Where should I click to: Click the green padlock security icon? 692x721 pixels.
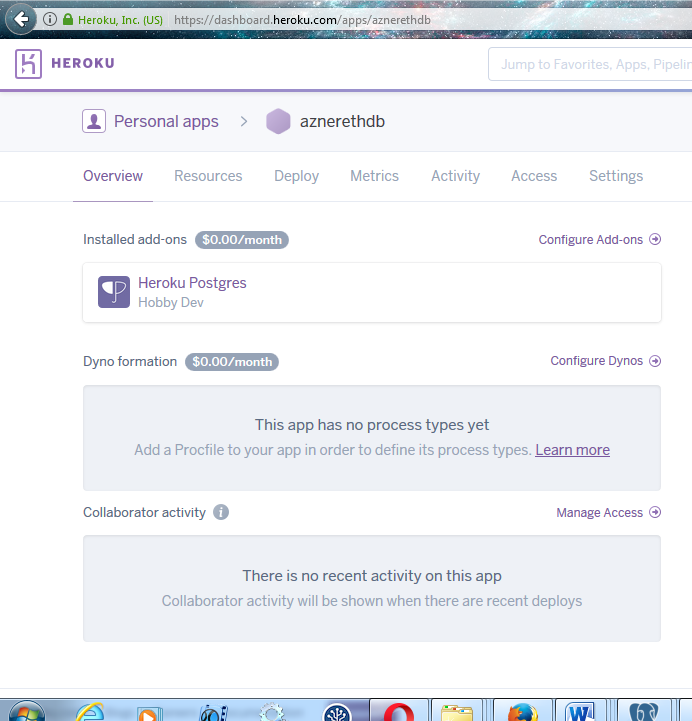click(68, 19)
